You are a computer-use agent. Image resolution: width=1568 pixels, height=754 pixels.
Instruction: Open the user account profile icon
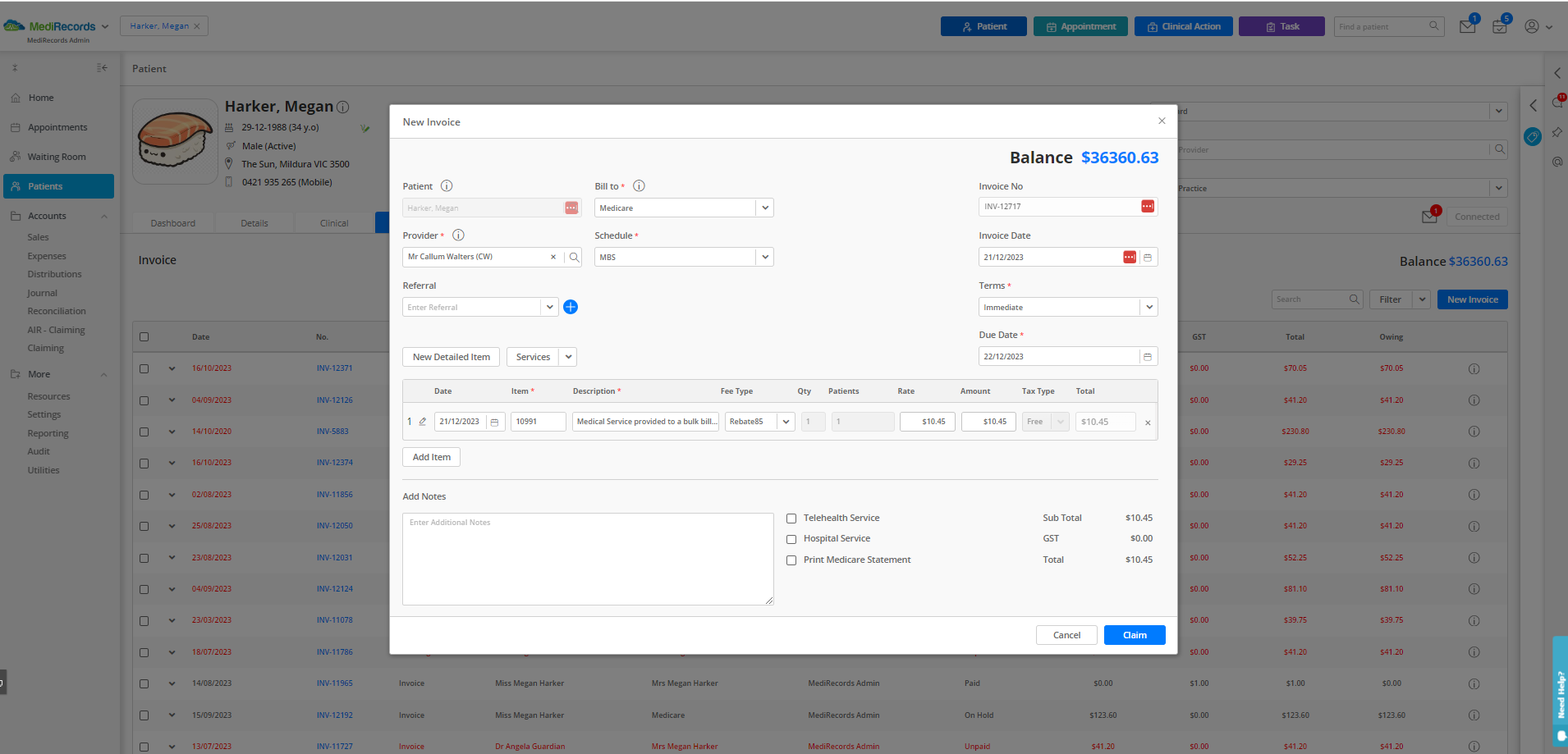1532,26
